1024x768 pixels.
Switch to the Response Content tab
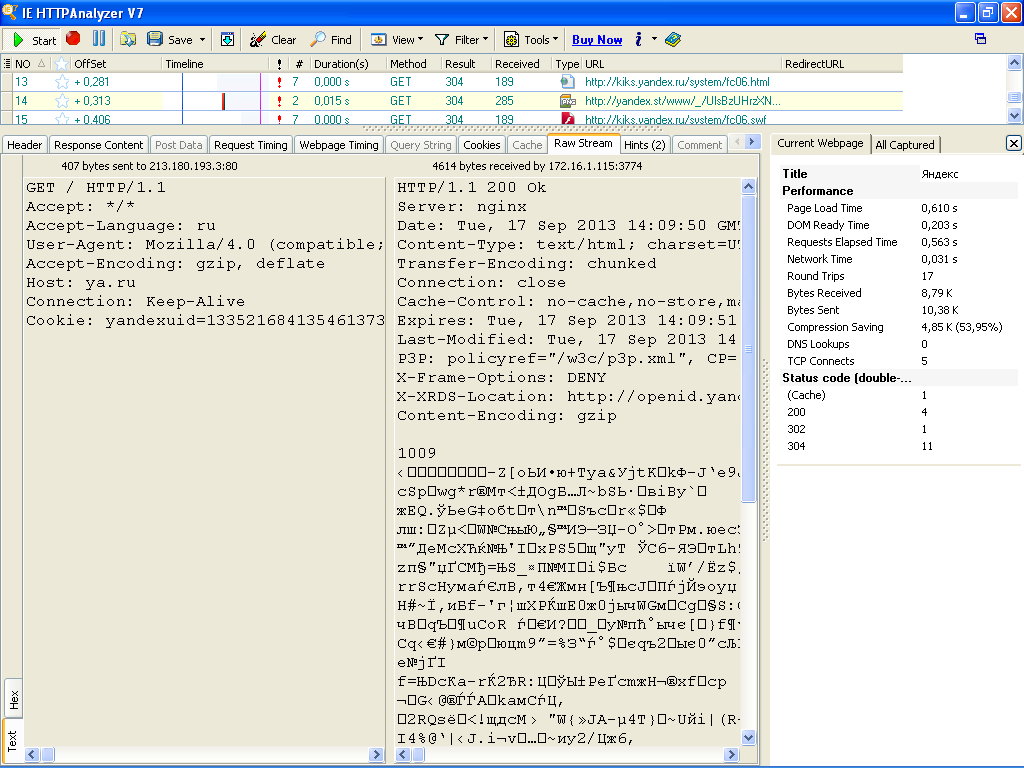99,145
